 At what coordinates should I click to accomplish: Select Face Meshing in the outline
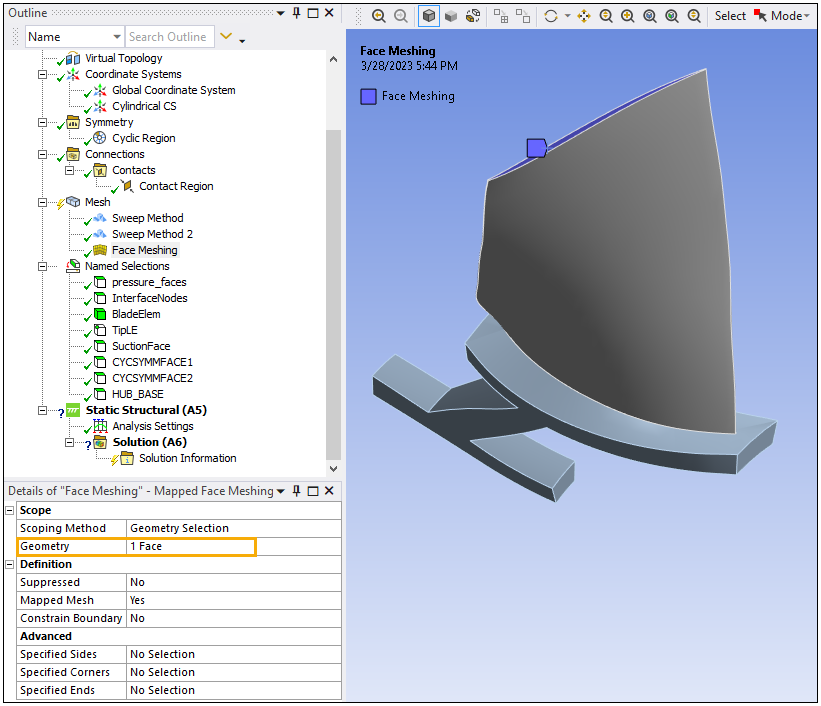coord(144,250)
